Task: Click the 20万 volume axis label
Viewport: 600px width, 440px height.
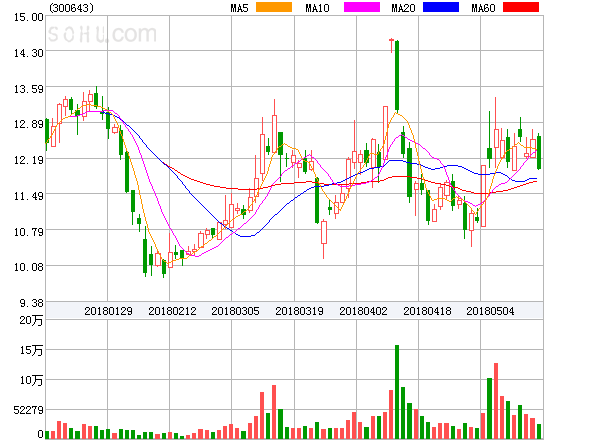Action: [31, 320]
